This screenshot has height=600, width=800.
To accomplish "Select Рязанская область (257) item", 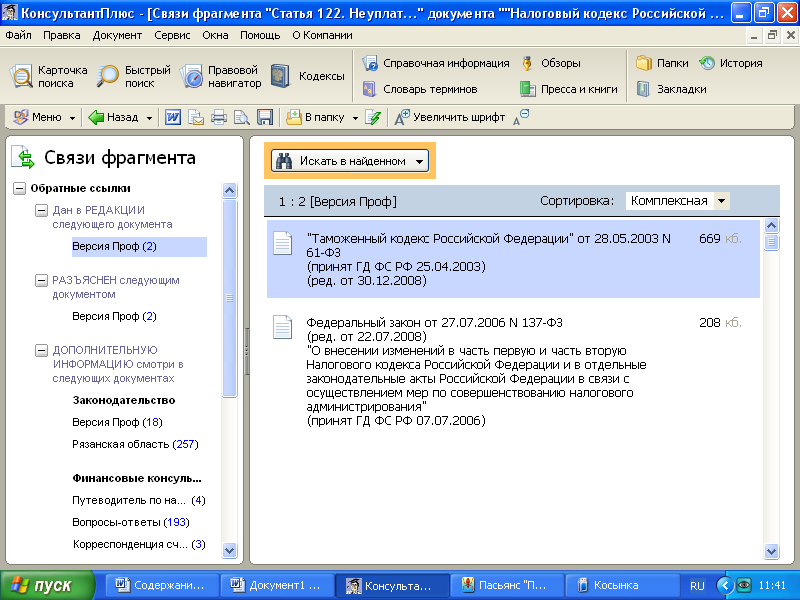I will [135, 444].
